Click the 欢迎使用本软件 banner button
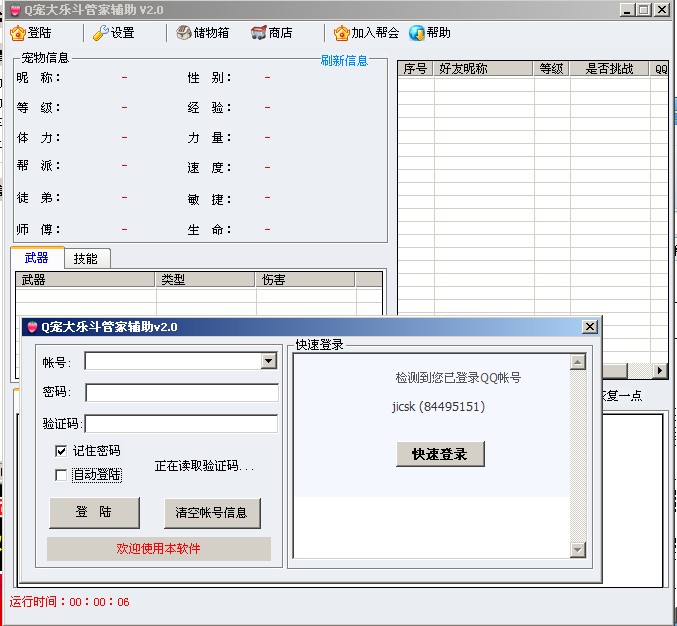 159,549
